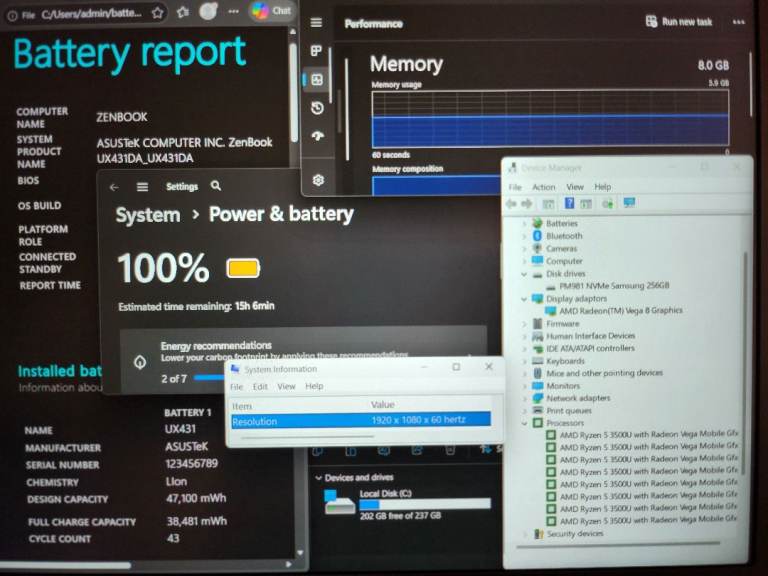Click the Local Disk (C:) usage bar
Image resolution: width=768 pixels, height=576 pixels.
(425, 504)
